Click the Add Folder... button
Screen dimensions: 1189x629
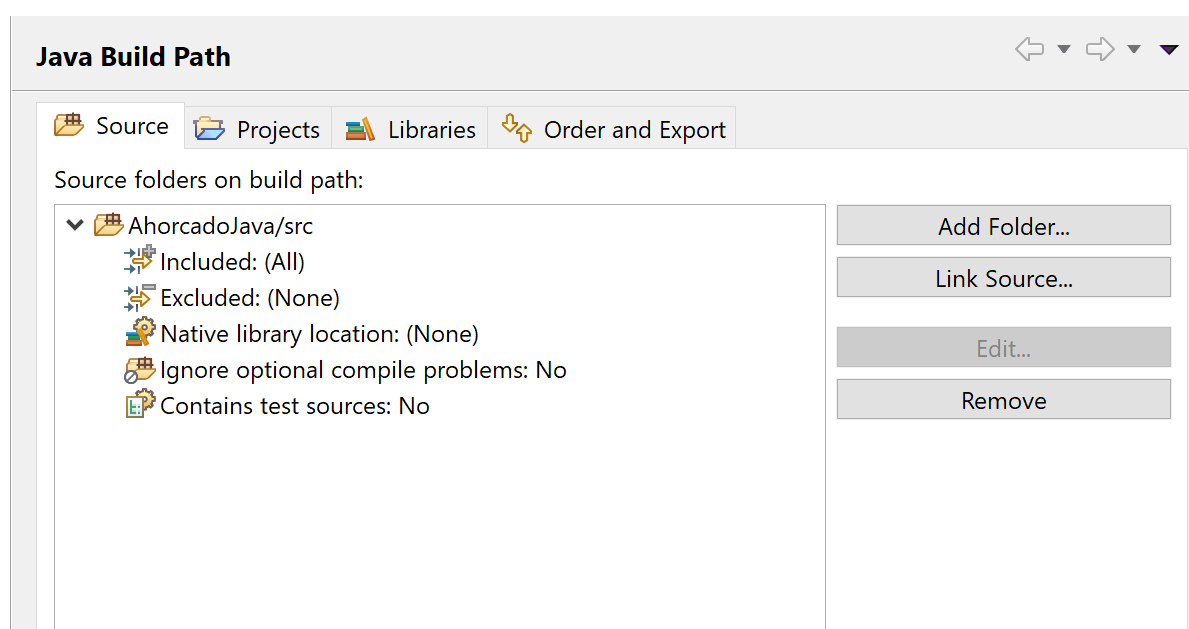coord(1003,225)
